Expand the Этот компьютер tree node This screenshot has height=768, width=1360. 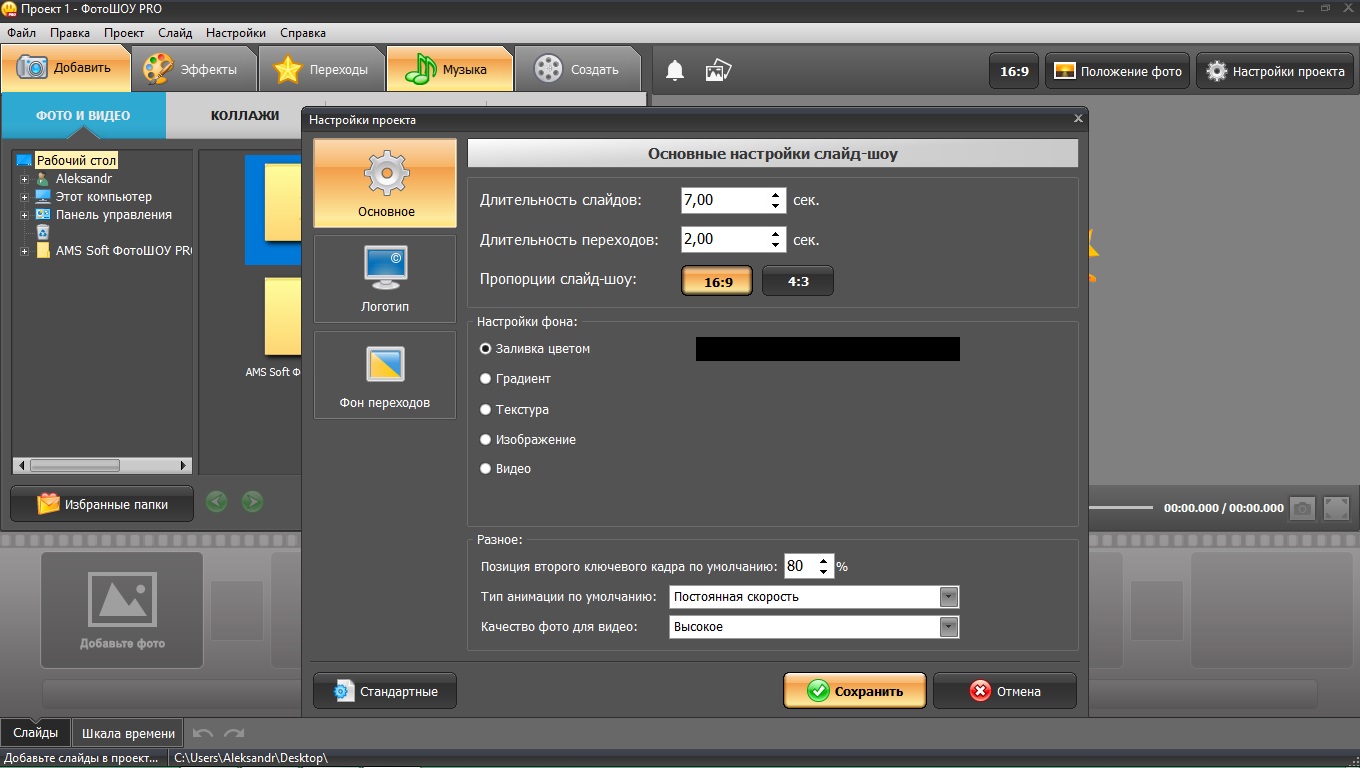(24, 197)
